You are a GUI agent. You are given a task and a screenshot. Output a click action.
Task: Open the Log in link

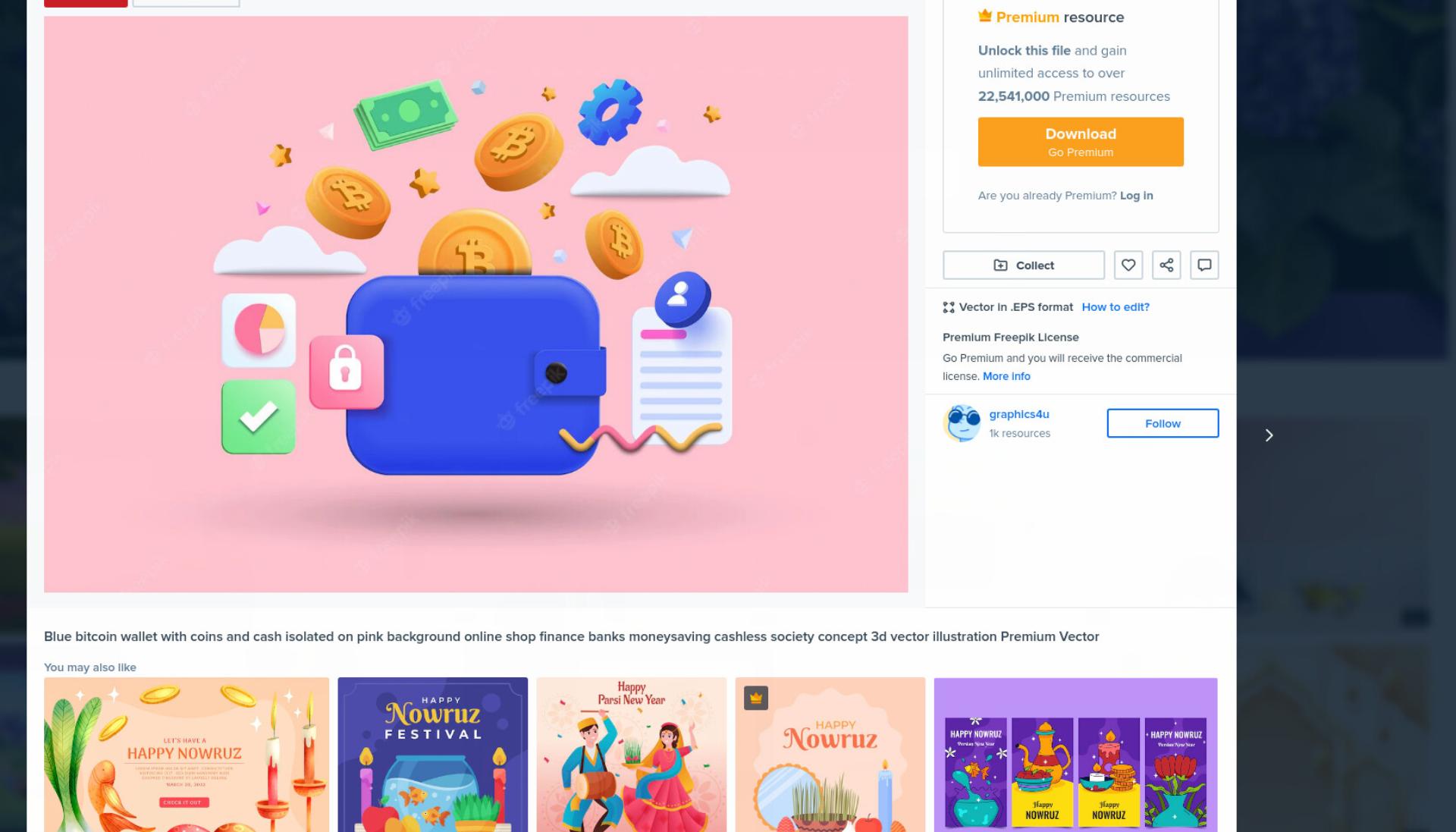[x=1136, y=196]
